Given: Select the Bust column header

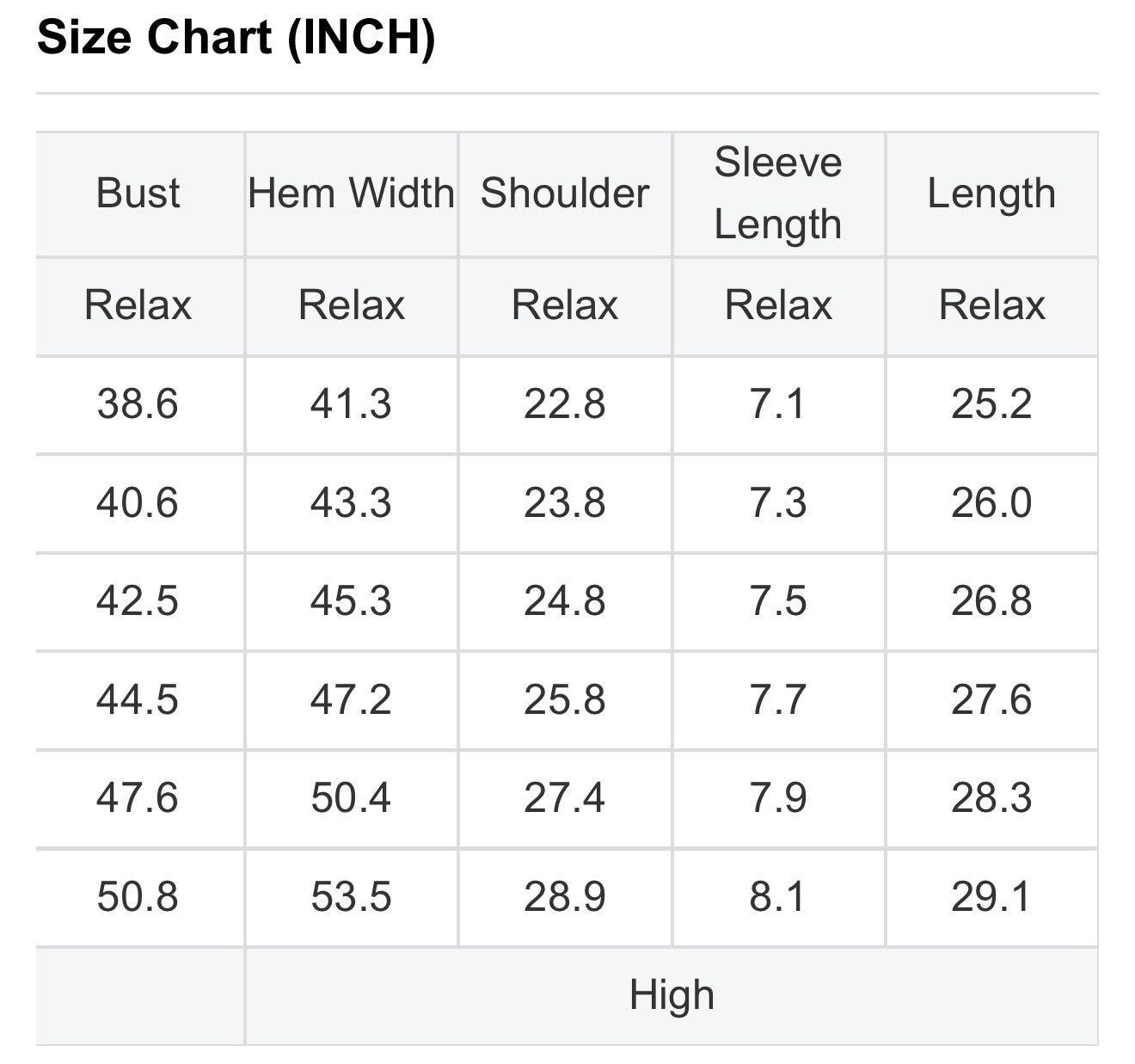Looking at the screenshot, I should 138,193.
